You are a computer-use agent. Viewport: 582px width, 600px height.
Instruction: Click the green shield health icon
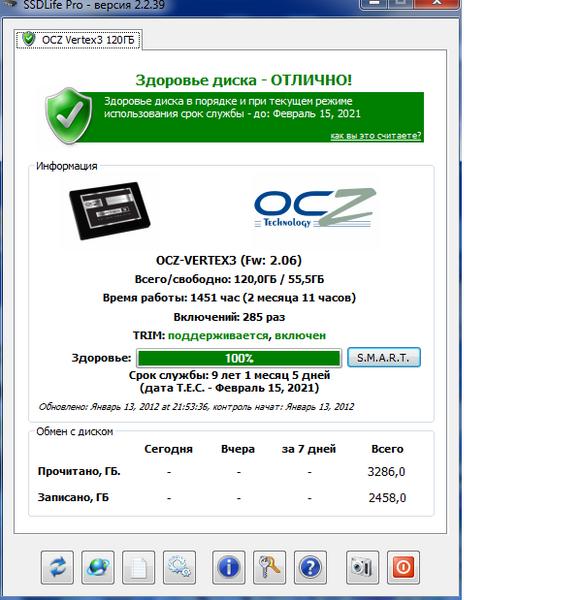68,116
